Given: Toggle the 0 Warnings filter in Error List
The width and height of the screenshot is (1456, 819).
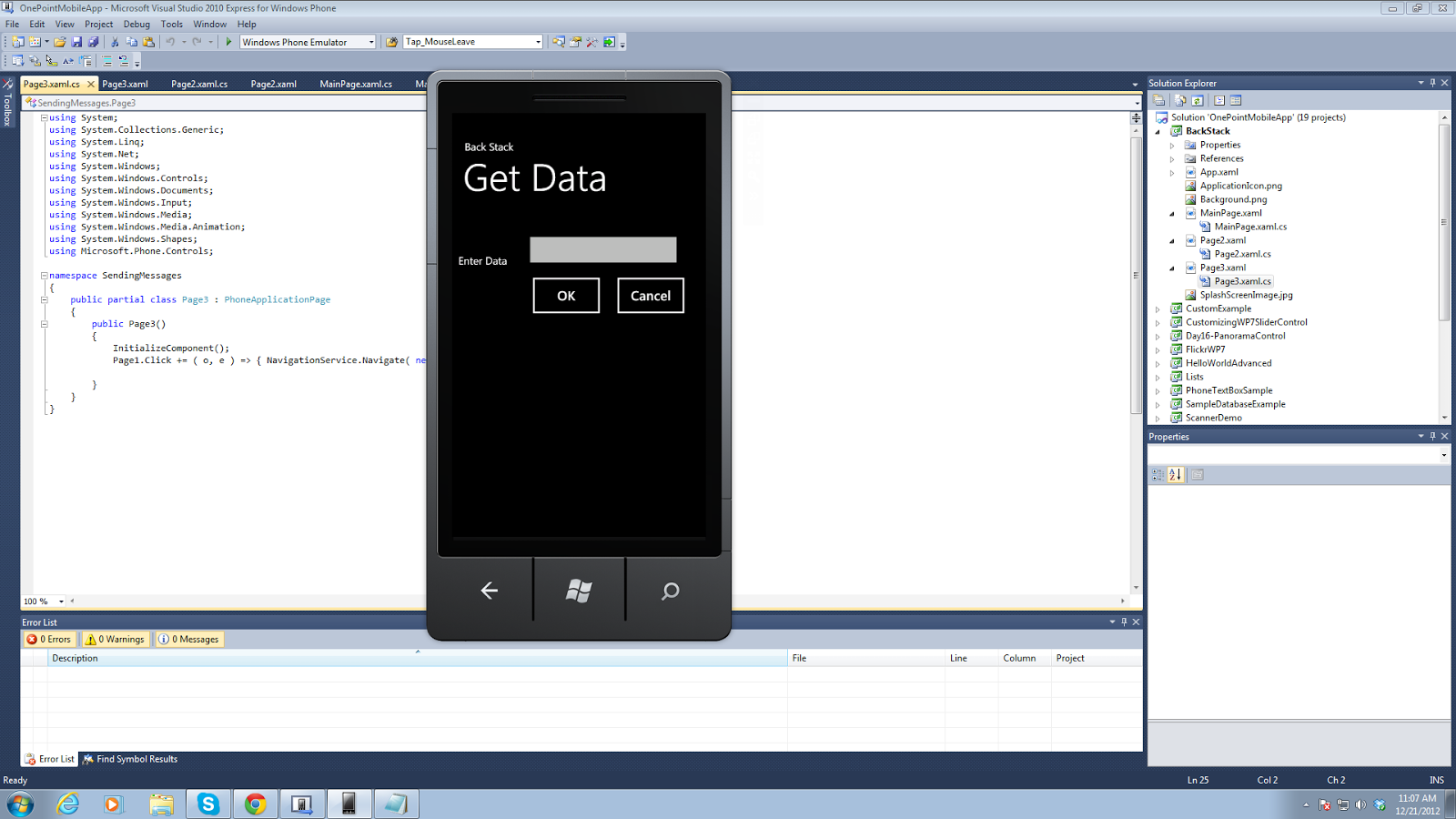Looking at the screenshot, I should pyautogui.click(x=115, y=639).
